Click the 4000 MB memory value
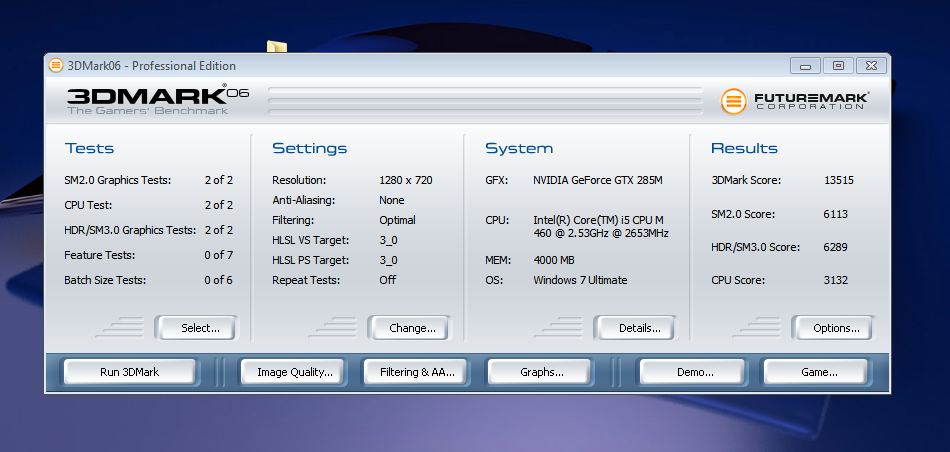 554,260
